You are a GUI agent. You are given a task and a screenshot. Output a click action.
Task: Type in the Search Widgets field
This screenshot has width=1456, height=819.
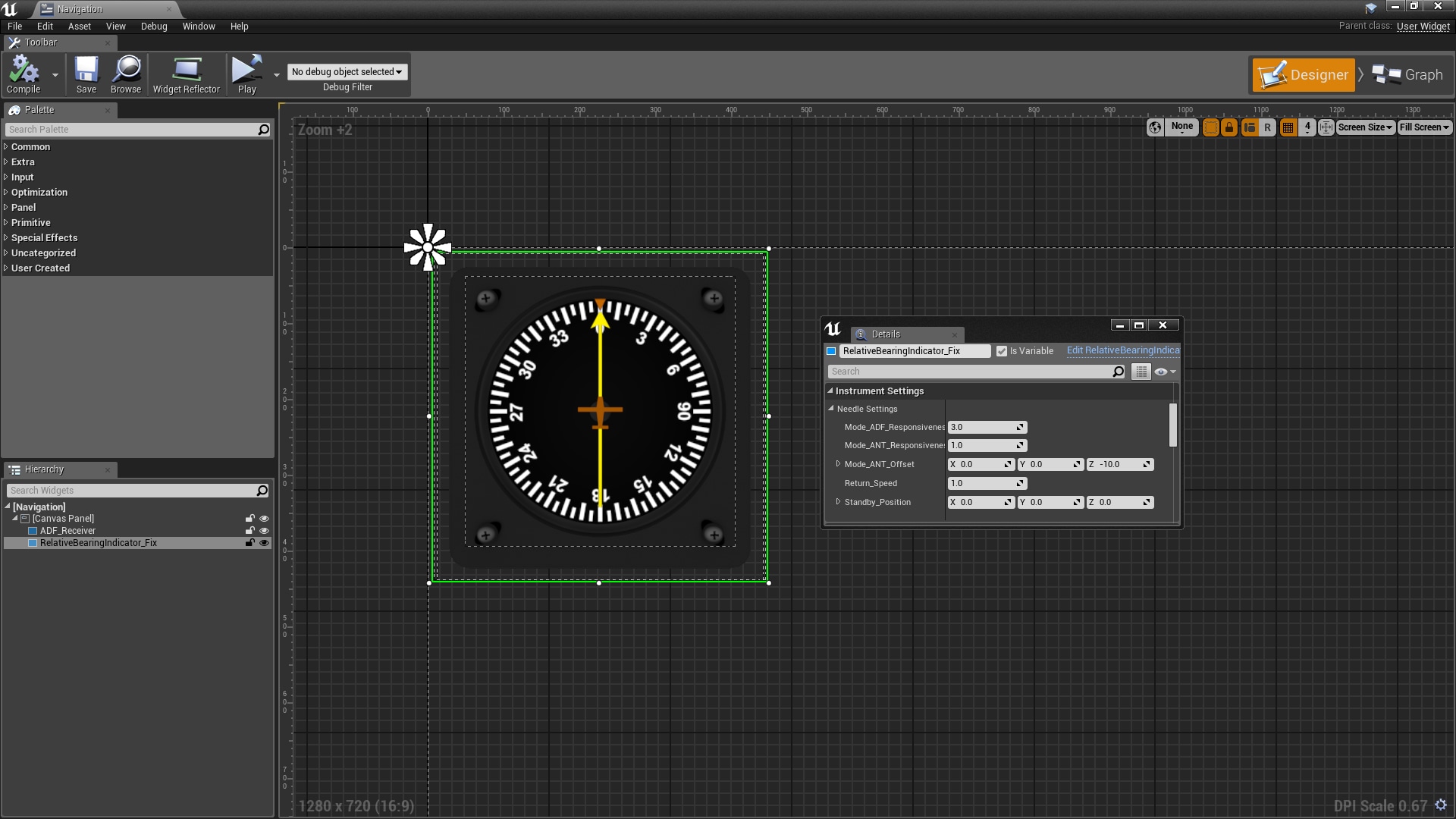click(x=129, y=490)
